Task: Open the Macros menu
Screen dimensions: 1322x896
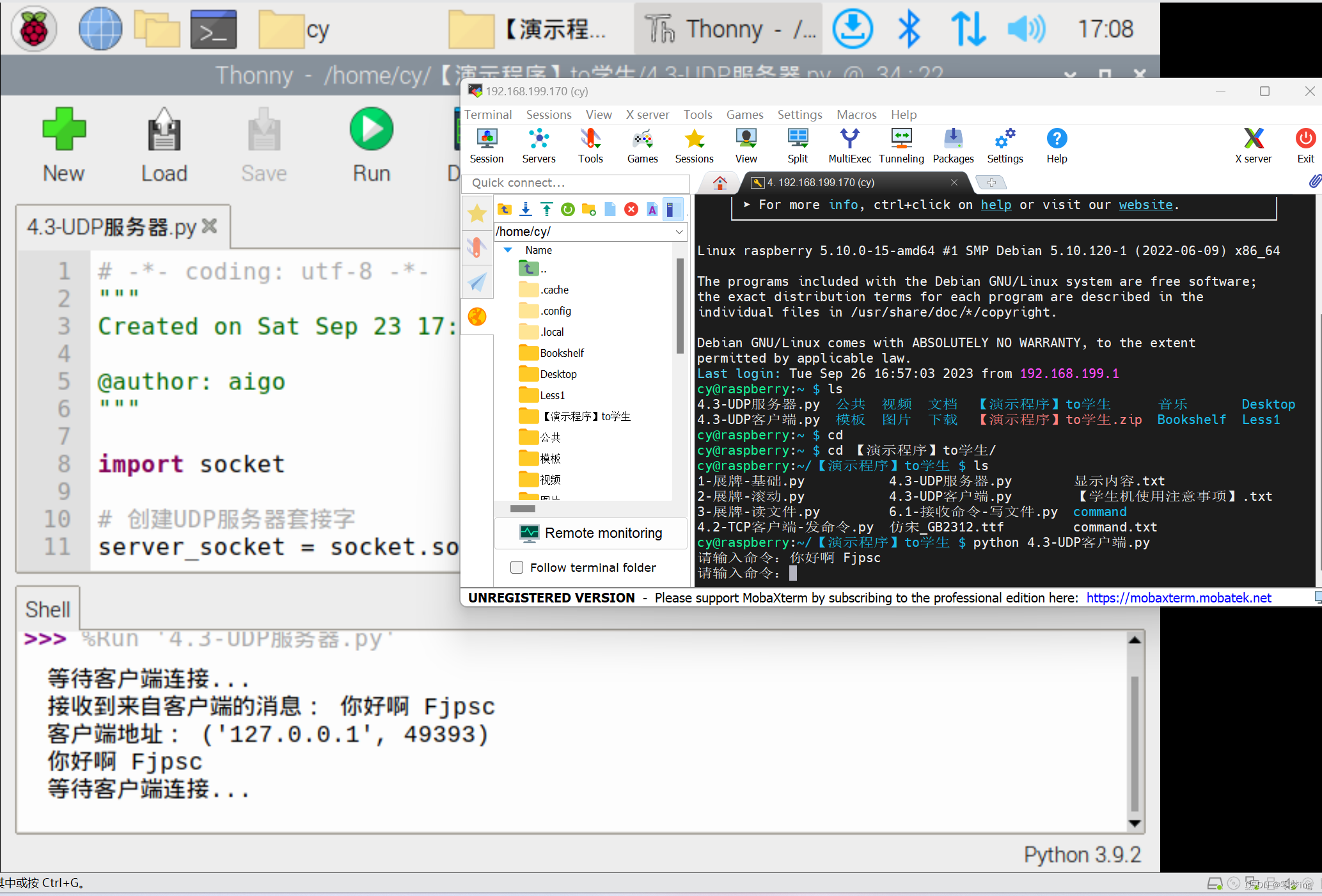Action: (856, 114)
